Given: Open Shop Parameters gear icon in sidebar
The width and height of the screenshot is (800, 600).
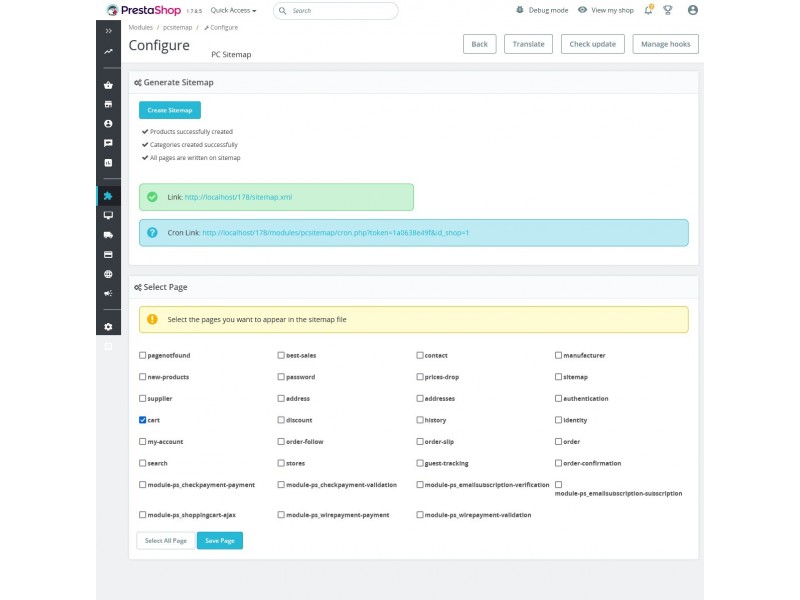Looking at the screenshot, I should (108, 327).
